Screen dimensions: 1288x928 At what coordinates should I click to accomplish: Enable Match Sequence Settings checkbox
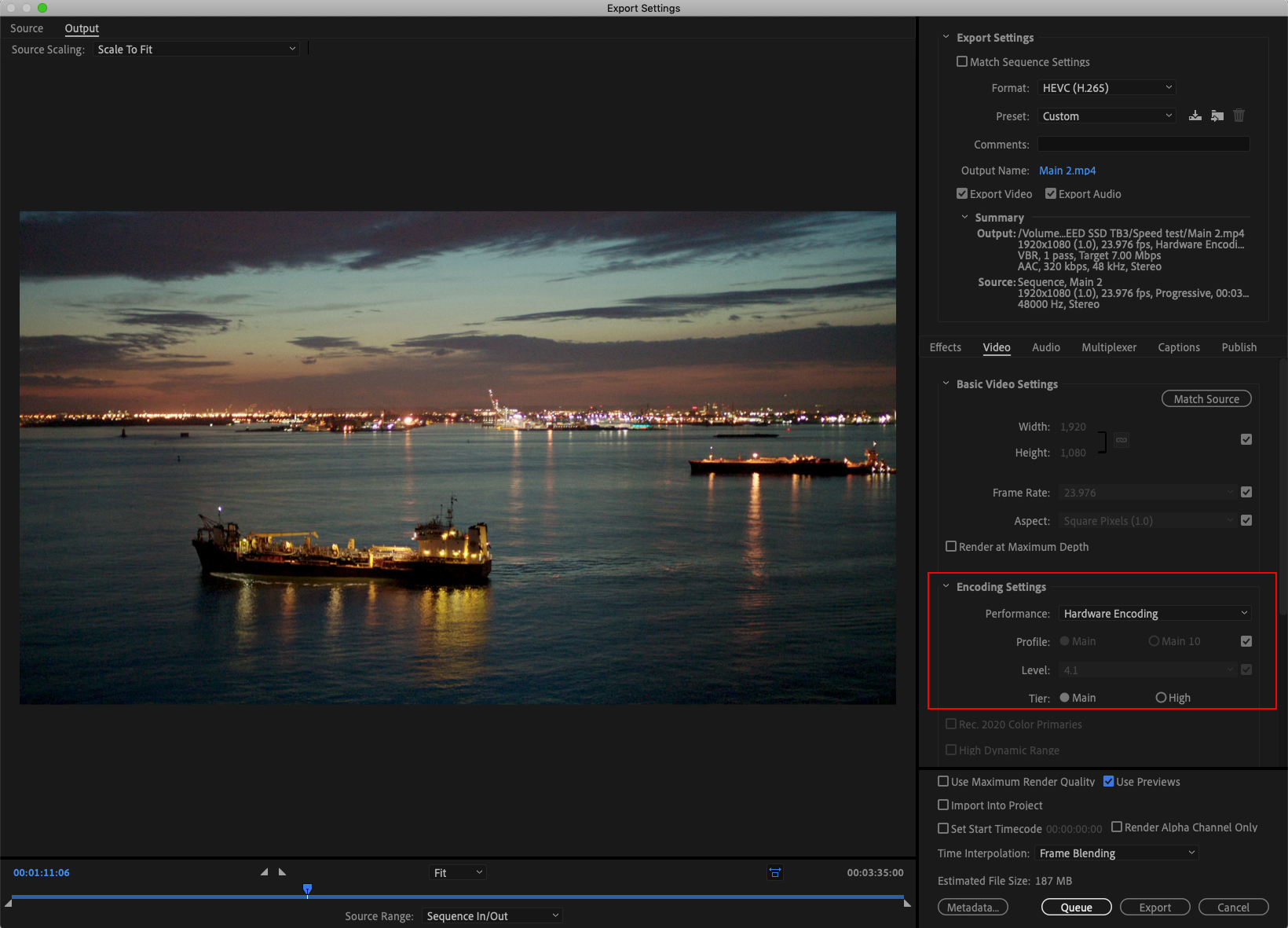coord(962,61)
